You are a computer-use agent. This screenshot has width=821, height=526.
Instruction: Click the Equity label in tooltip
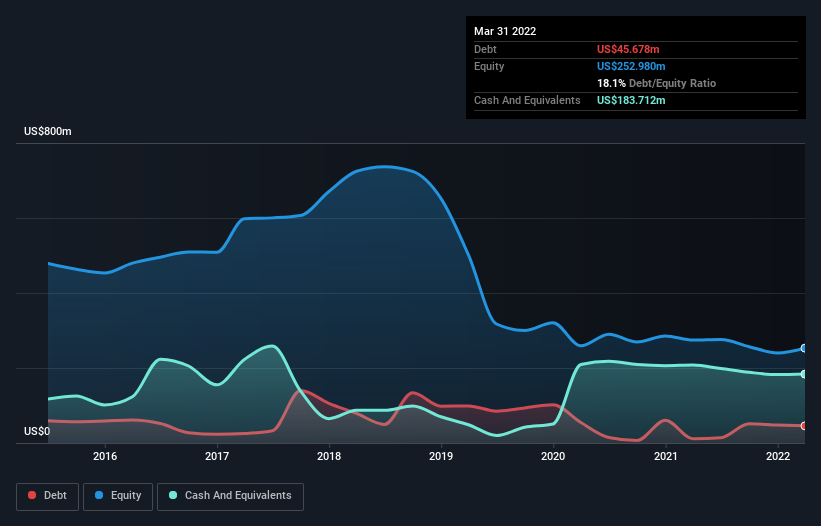[x=489, y=66]
